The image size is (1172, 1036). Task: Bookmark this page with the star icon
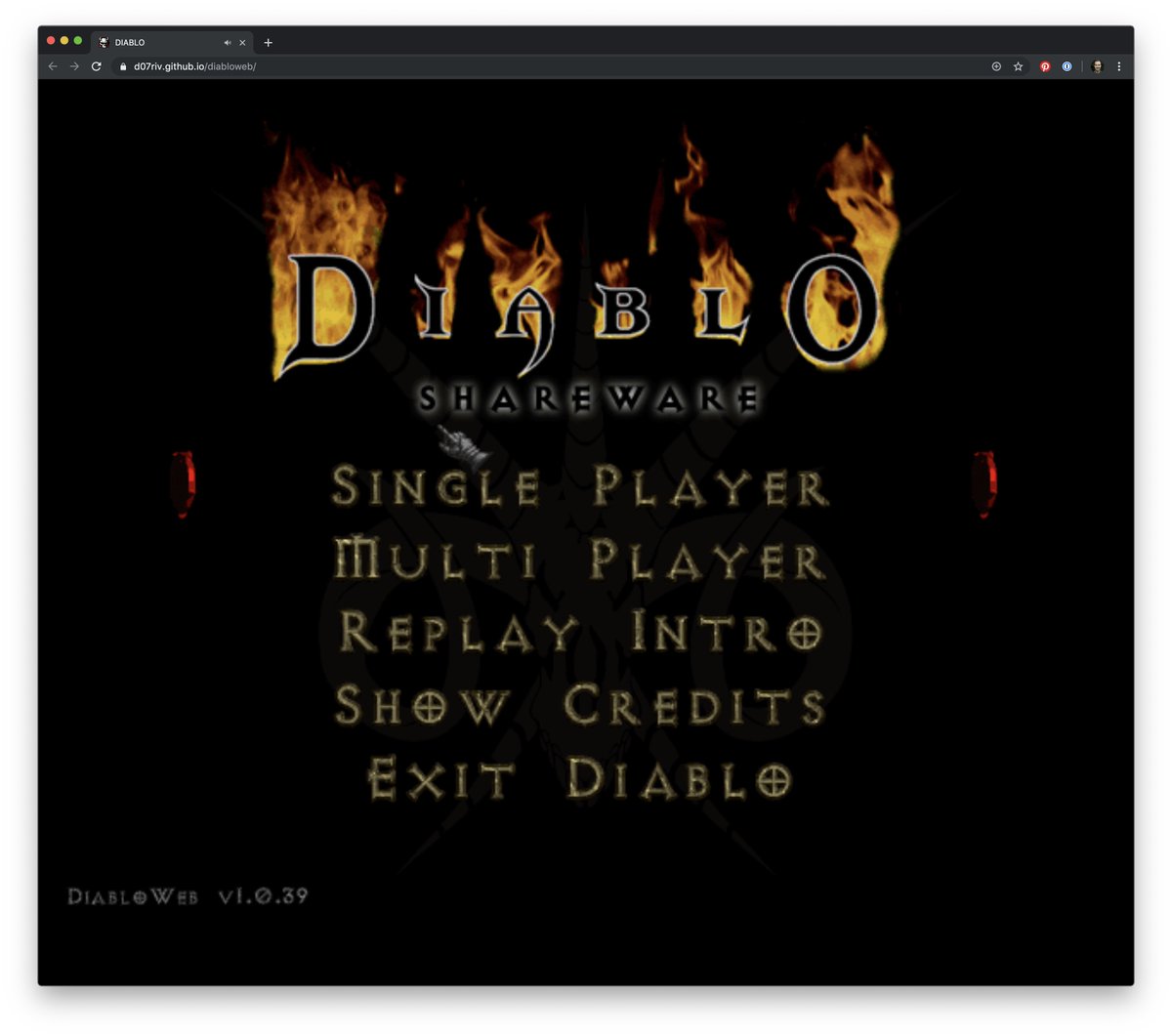pos(1018,66)
